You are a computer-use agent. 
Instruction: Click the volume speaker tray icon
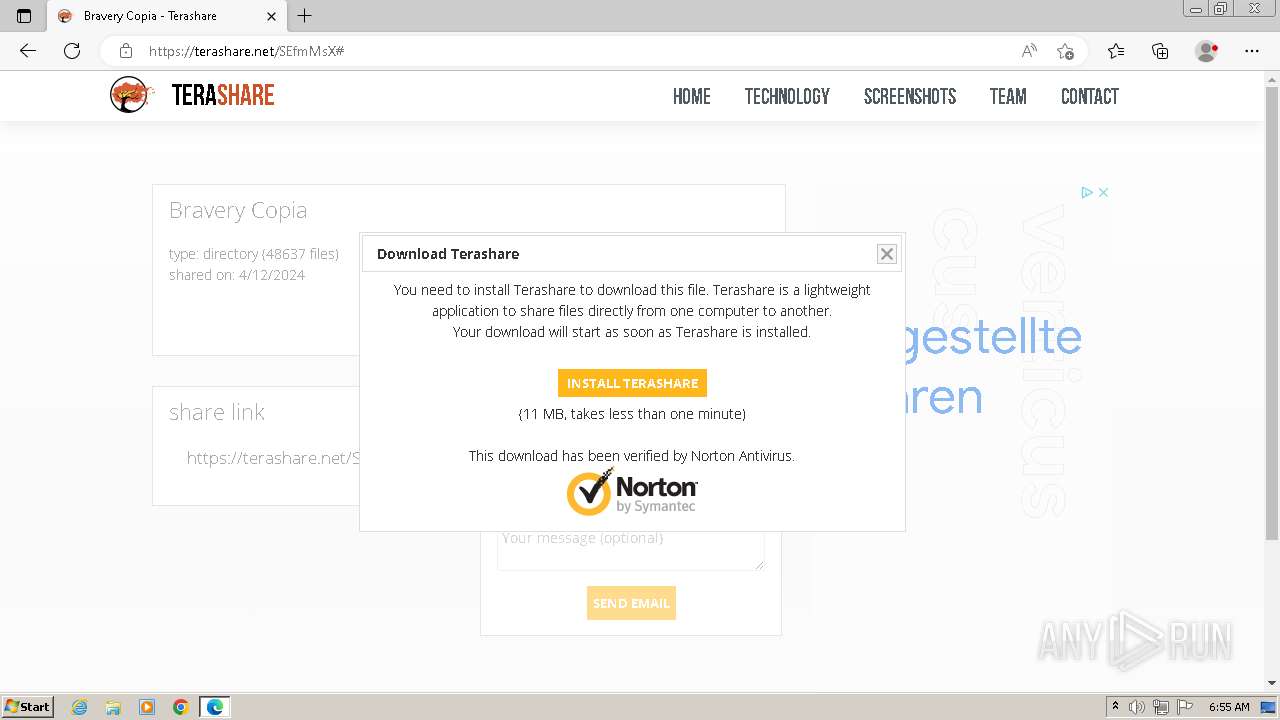click(x=1138, y=707)
